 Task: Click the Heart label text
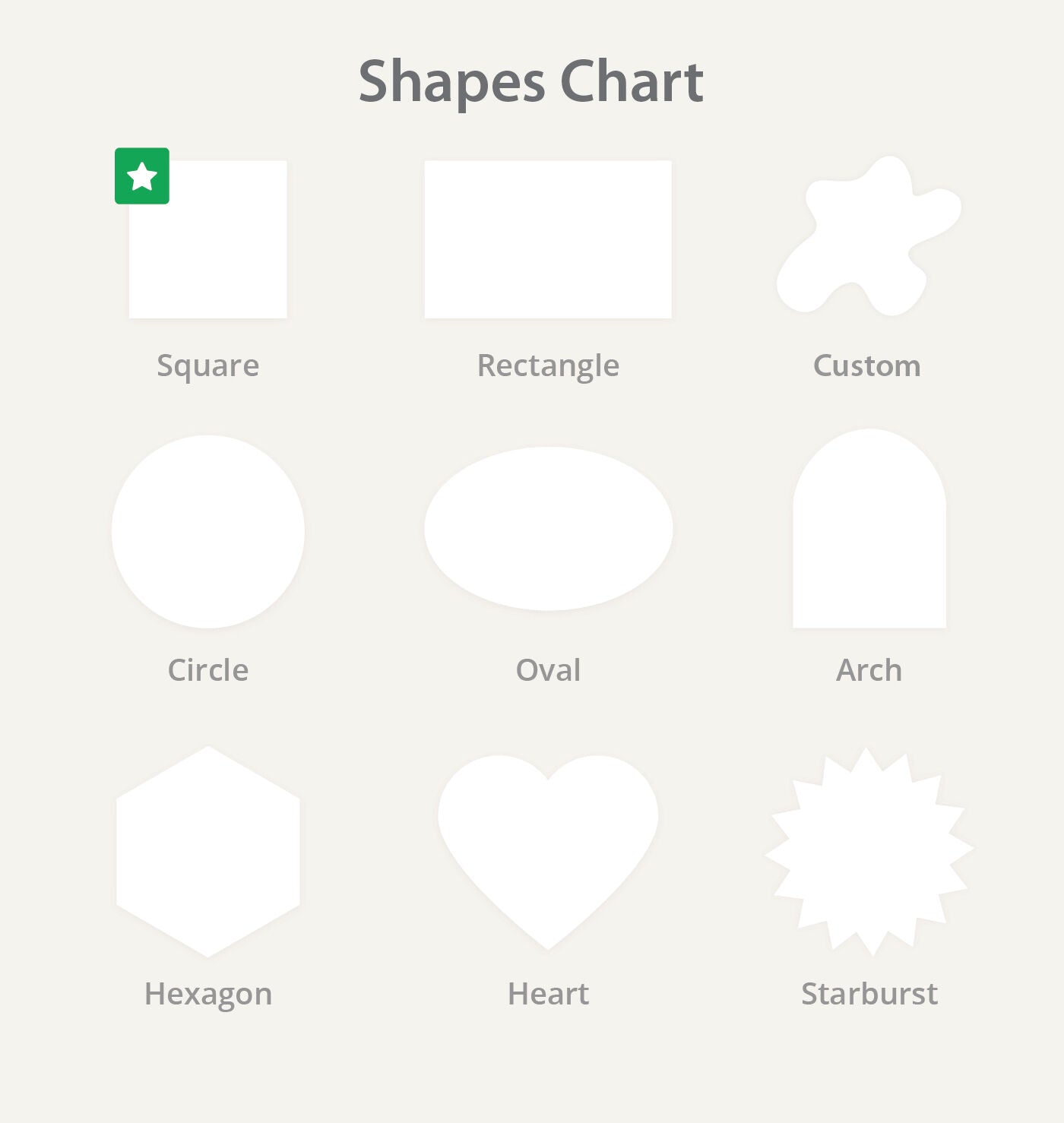tap(548, 994)
